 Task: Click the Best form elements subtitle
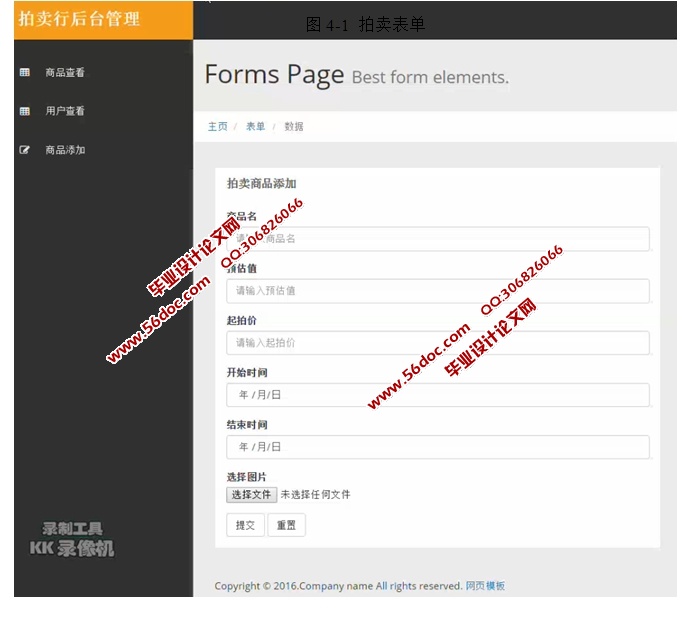430,78
